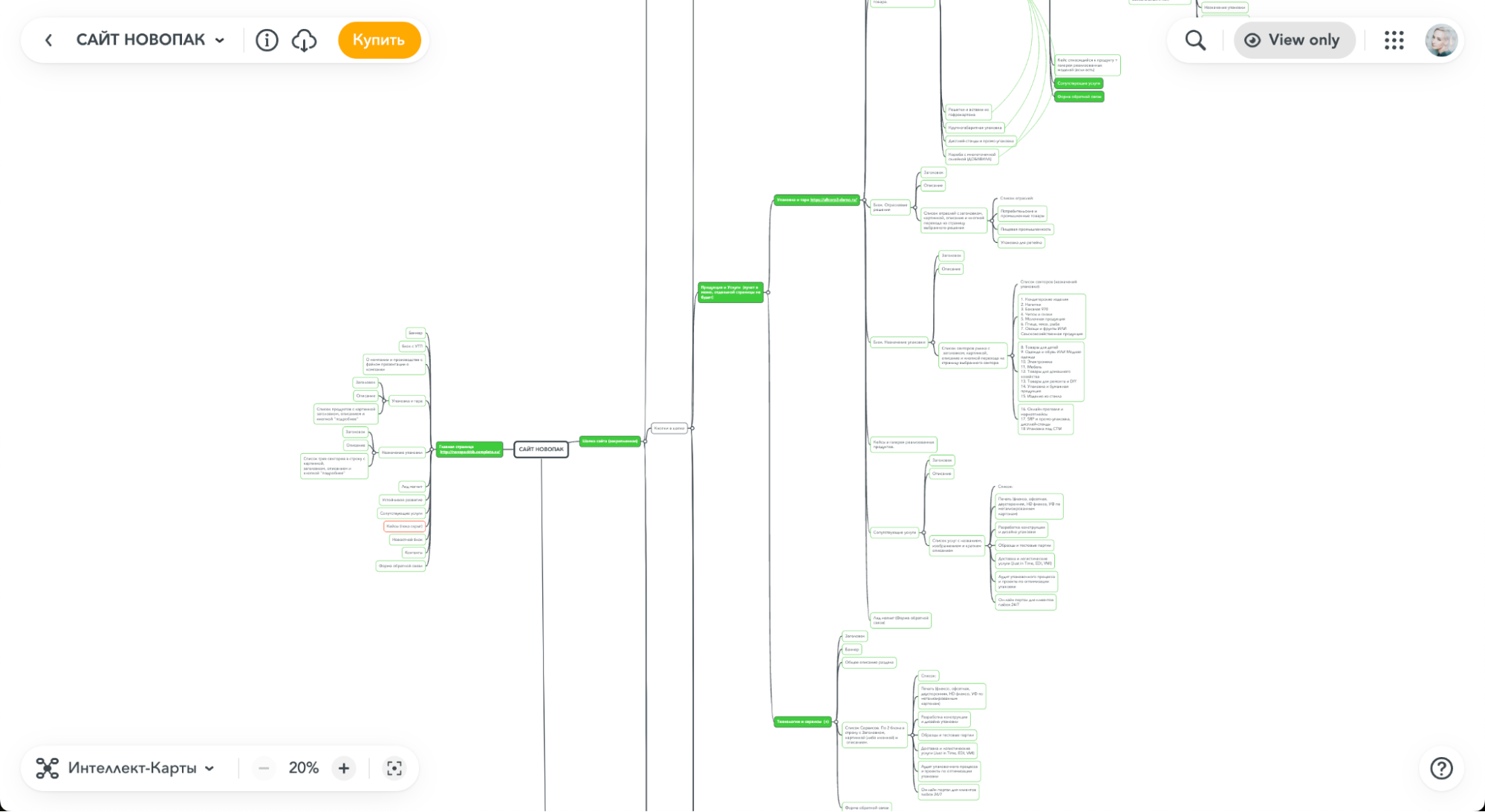Image resolution: width=1485 pixels, height=812 pixels.
Task: Select the Потребительские и промышленные товары node
Action: 1022,214
